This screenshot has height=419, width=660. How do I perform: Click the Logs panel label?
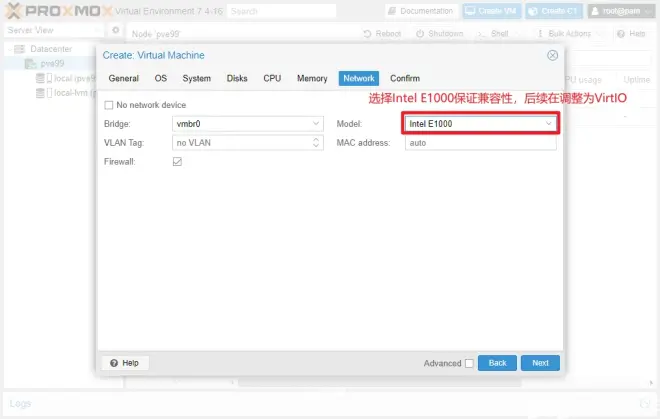pyautogui.click(x=20, y=403)
